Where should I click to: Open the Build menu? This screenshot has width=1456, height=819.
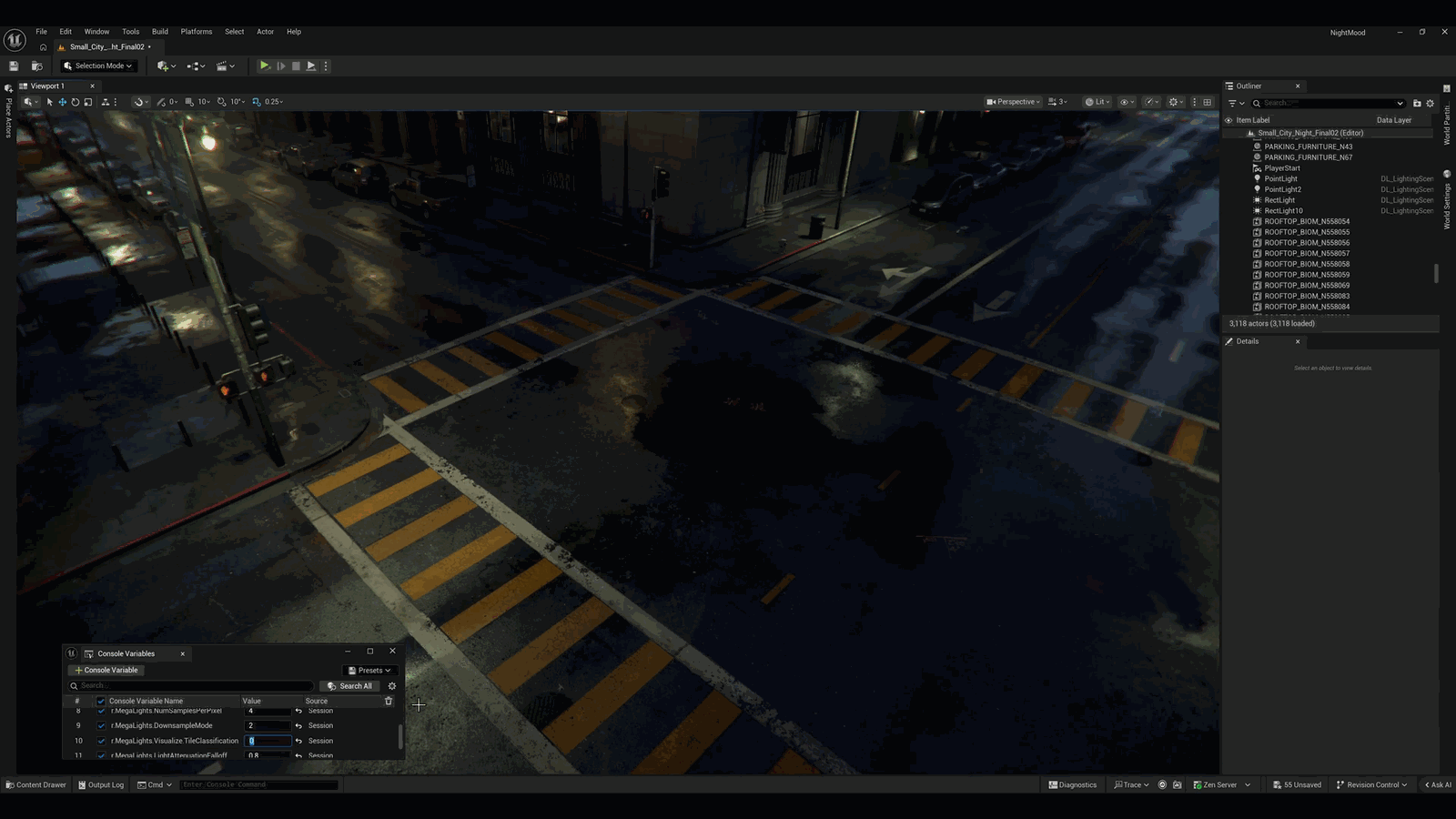pyautogui.click(x=160, y=32)
